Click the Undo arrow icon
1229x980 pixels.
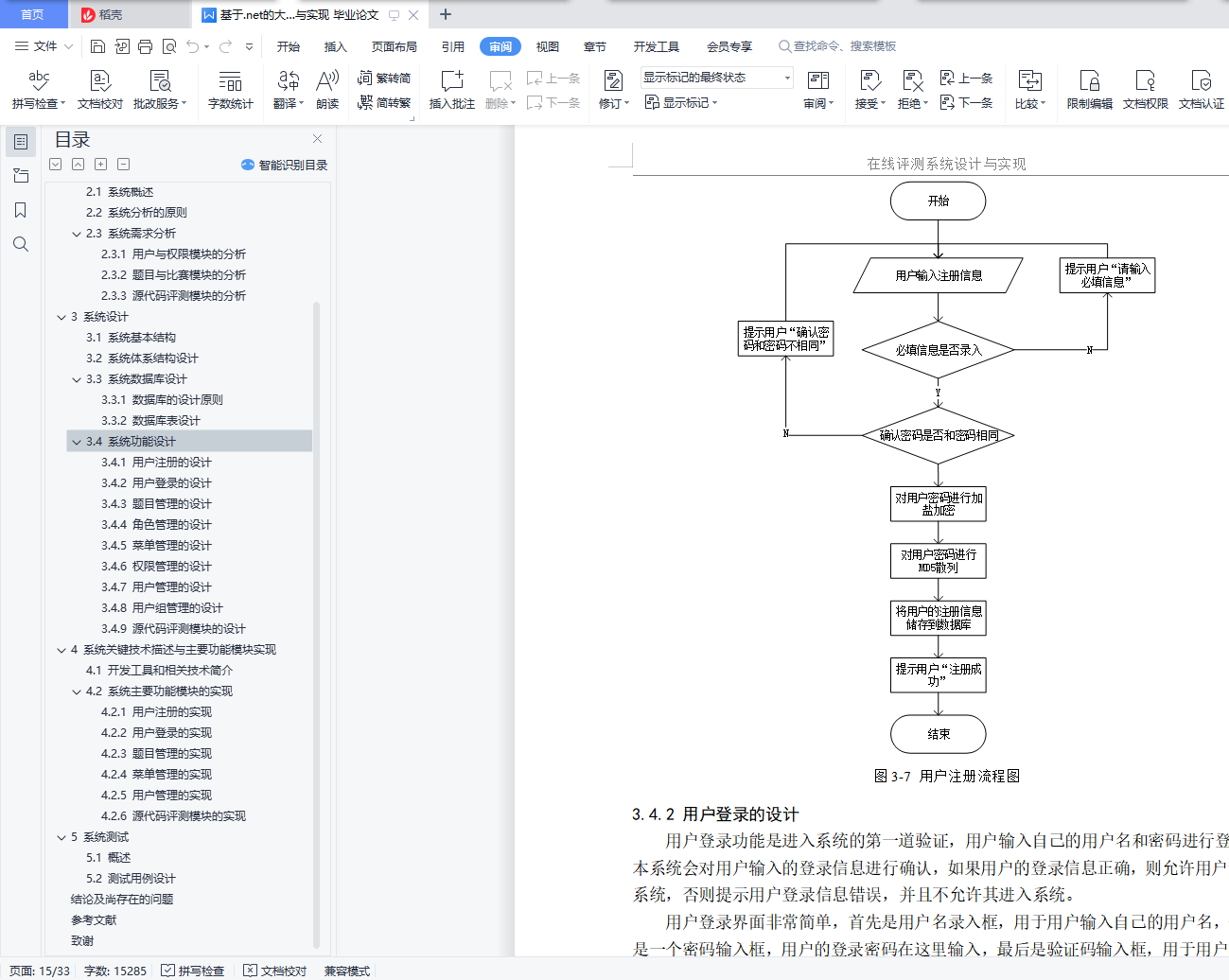[193, 46]
